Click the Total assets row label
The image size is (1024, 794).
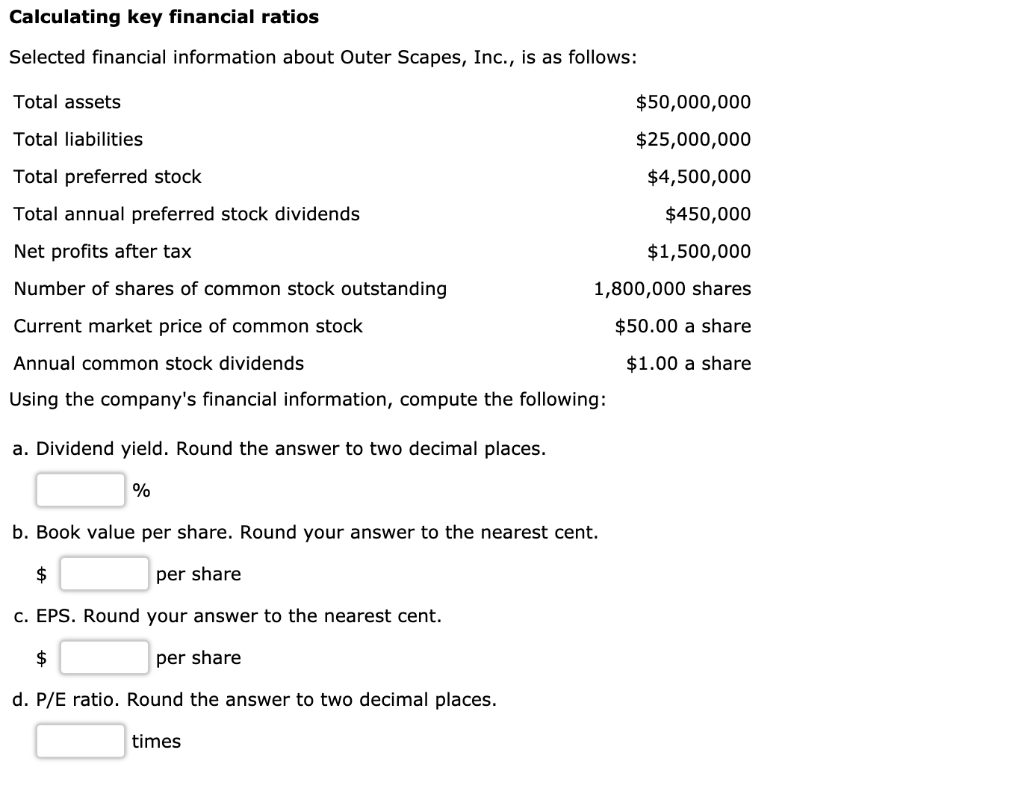coord(65,101)
